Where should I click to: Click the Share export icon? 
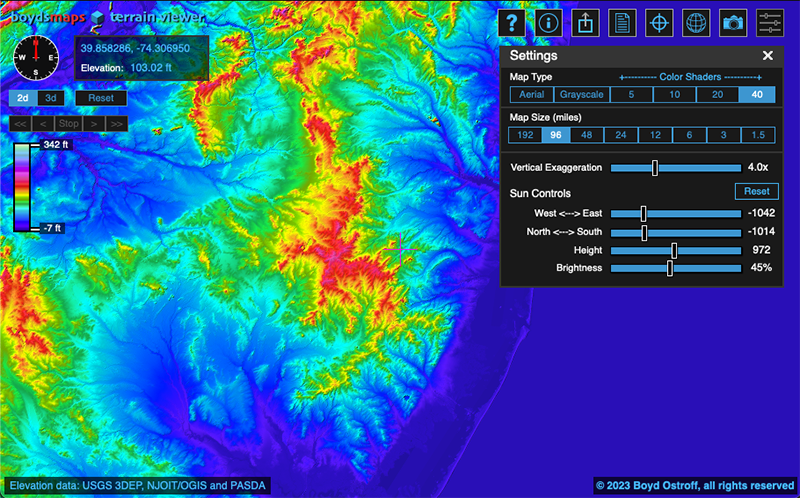585,22
